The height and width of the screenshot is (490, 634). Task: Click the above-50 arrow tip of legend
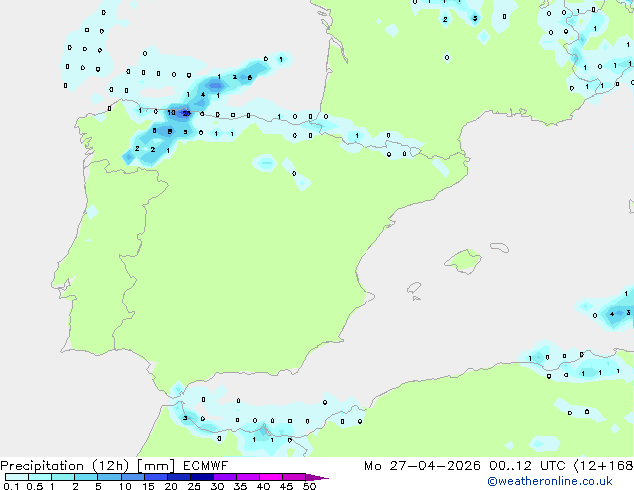[x=317, y=477]
